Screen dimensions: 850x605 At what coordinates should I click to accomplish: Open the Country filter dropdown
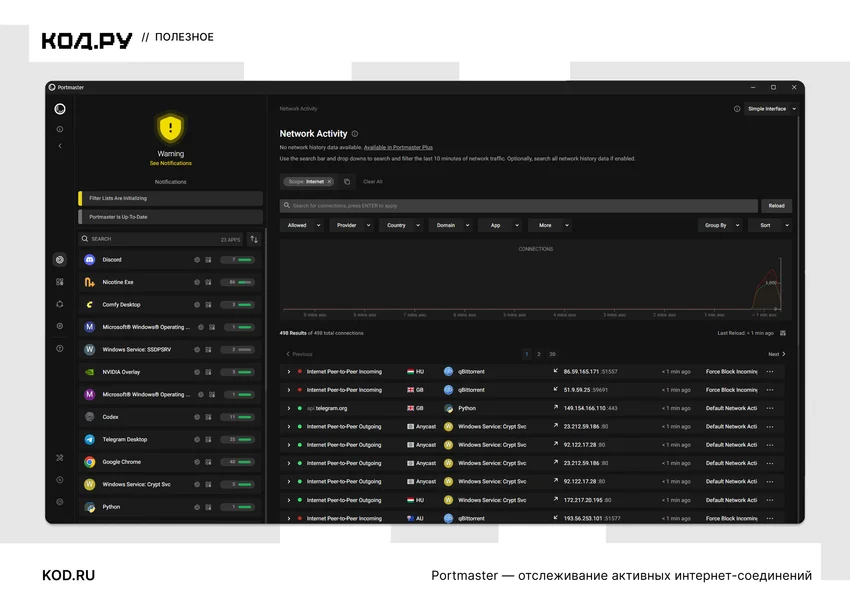(400, 226)
